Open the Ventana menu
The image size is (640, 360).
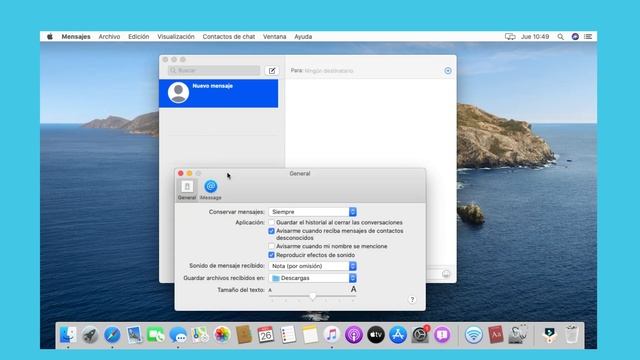[274, 37]
